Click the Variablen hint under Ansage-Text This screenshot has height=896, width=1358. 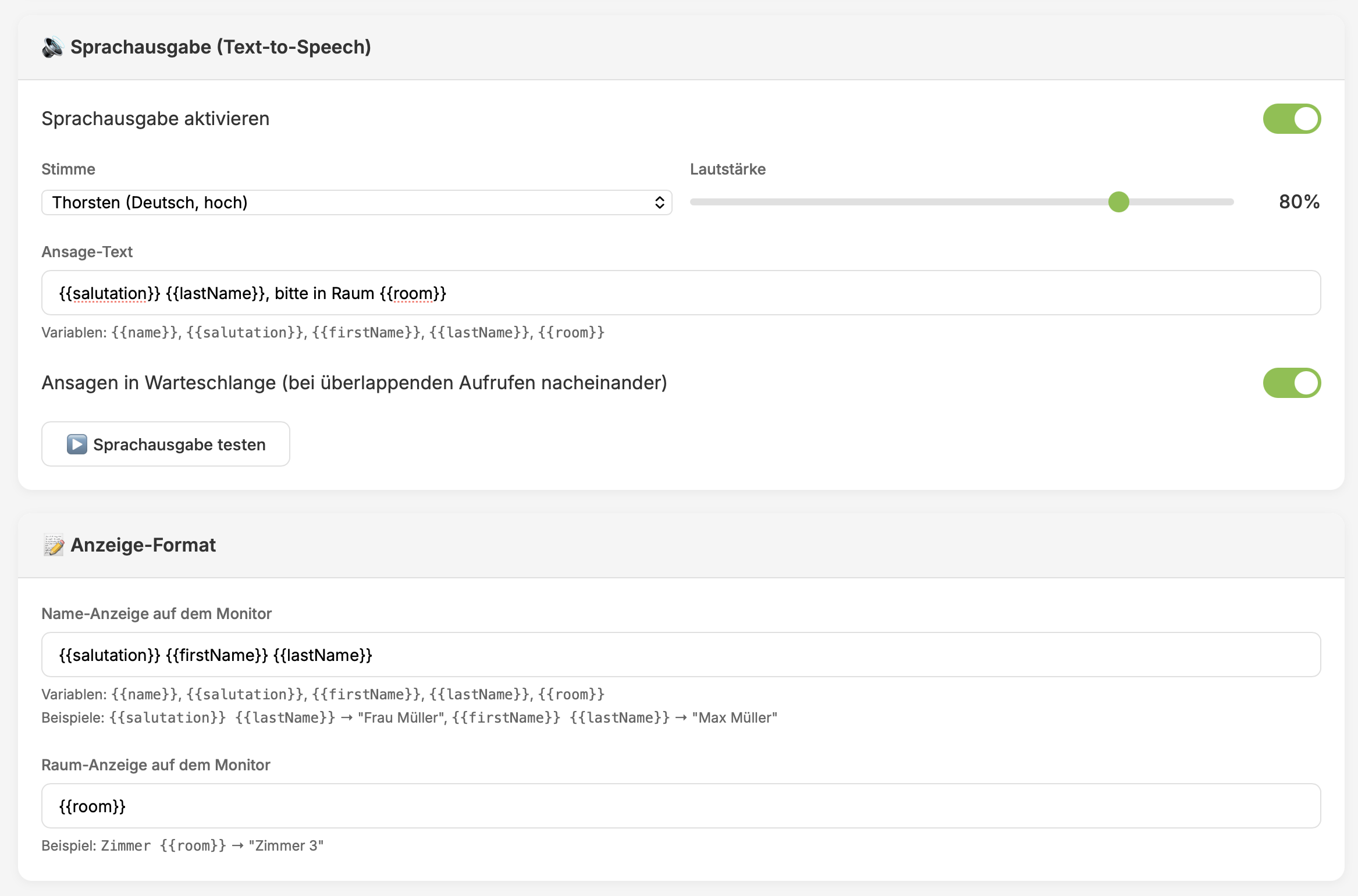click(x=323, y=332)
